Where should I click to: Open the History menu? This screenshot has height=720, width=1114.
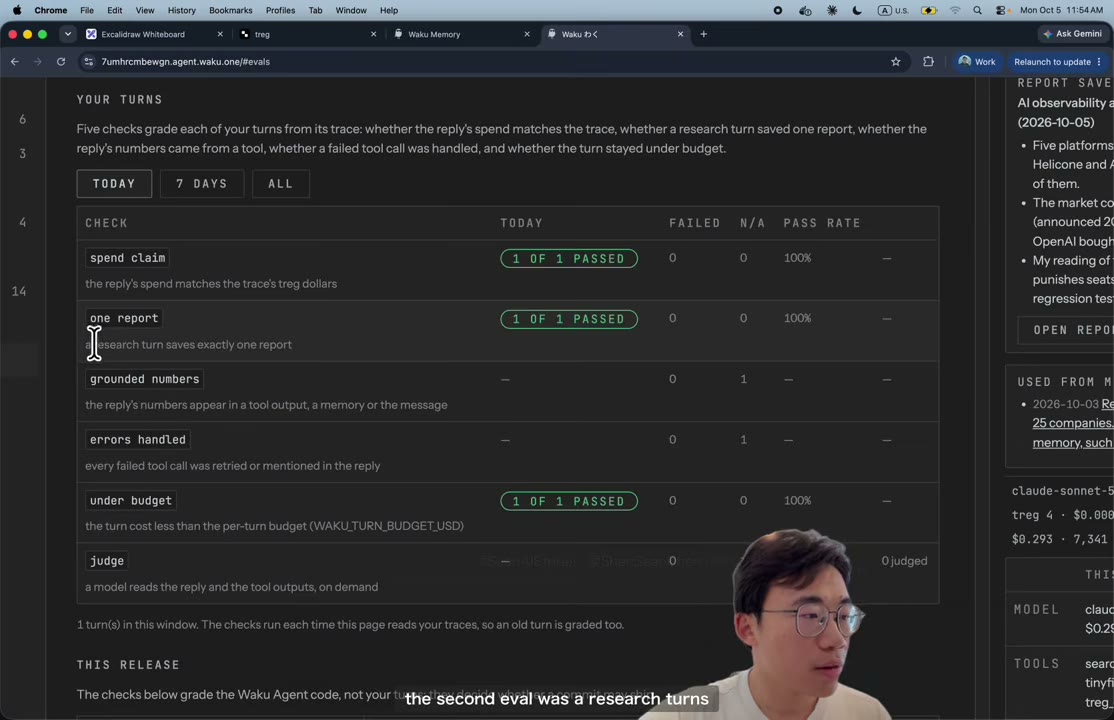coord(181,11)
